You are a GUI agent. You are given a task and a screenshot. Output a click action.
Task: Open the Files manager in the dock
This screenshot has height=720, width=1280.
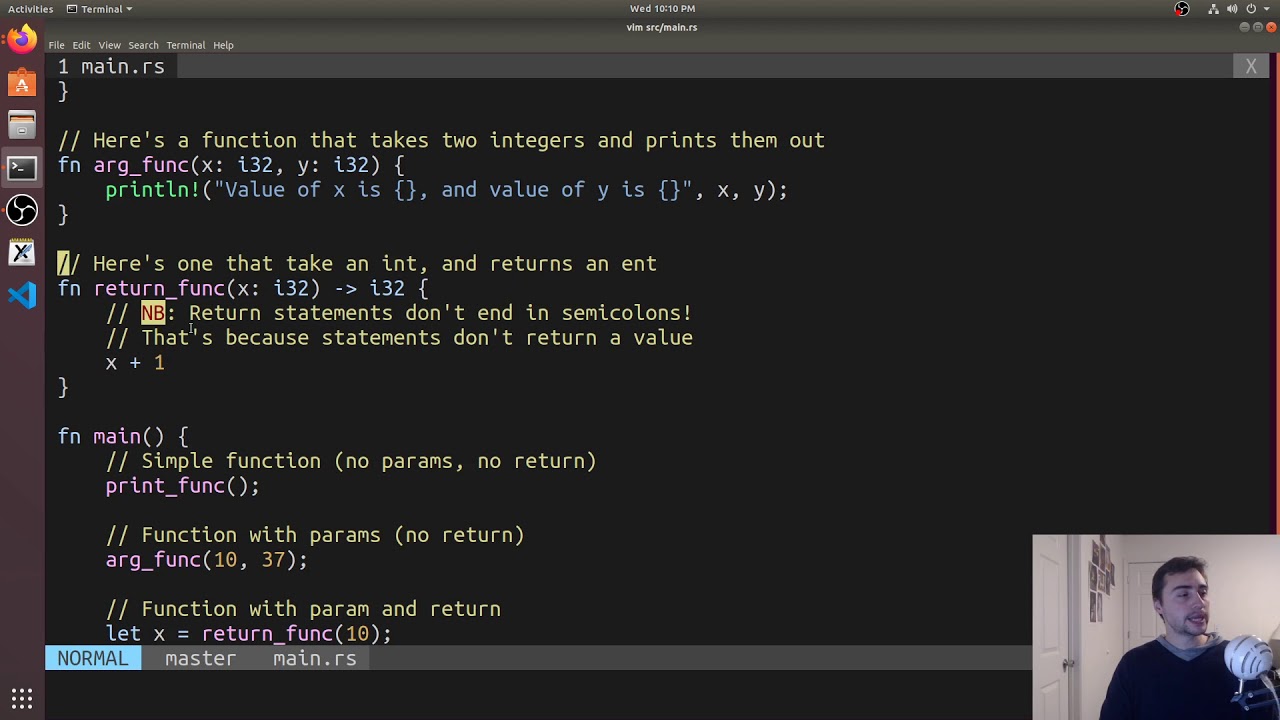coord(22,126)
